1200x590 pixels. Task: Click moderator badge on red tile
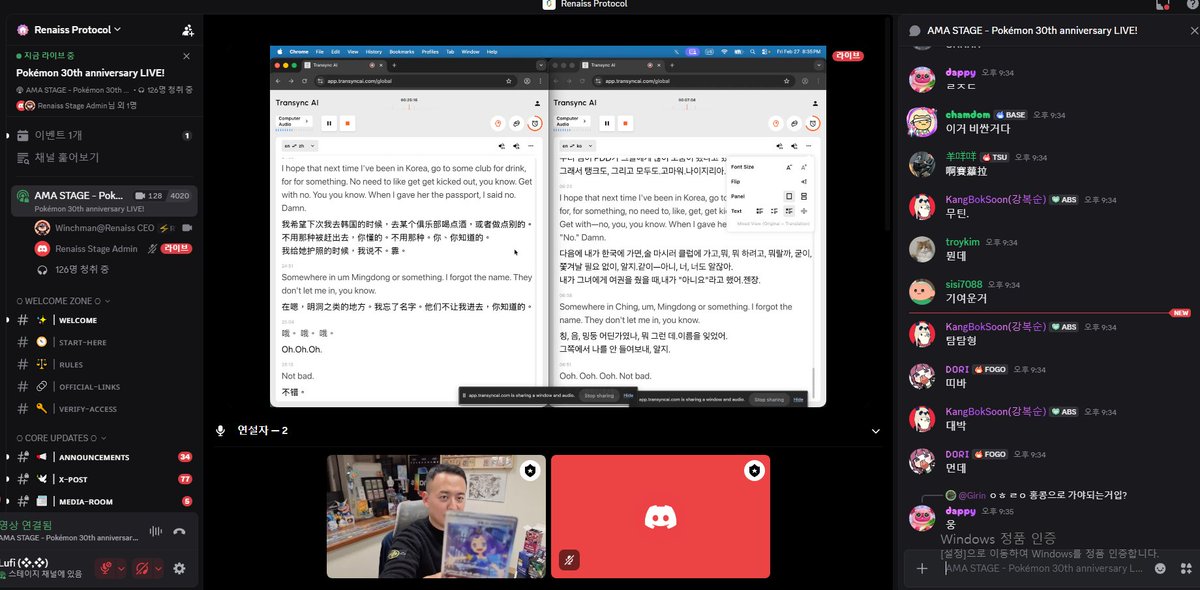click(754, 470)
